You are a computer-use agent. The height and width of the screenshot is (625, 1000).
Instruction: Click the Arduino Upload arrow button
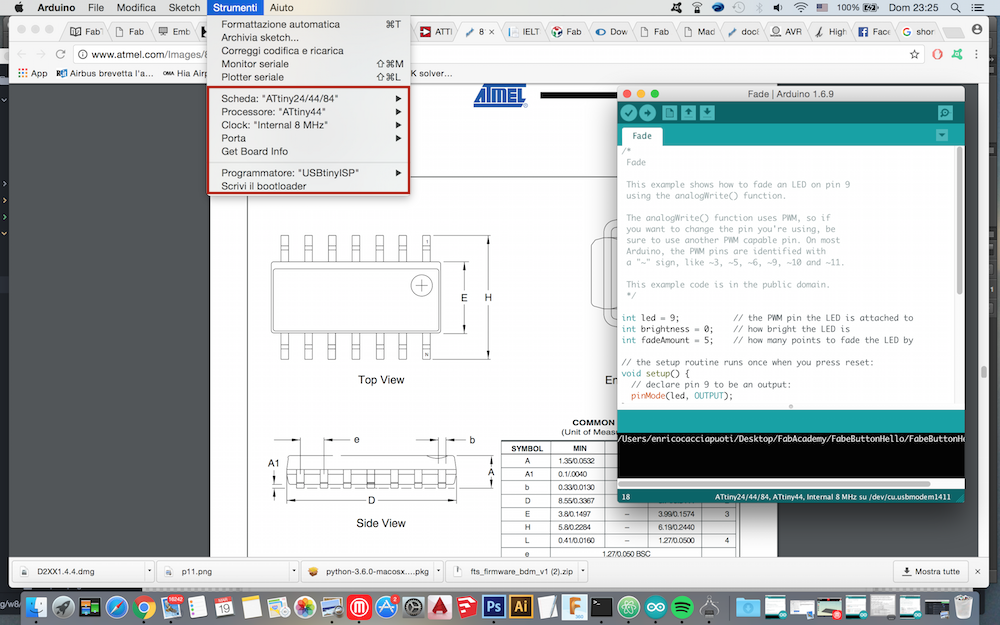647,113
